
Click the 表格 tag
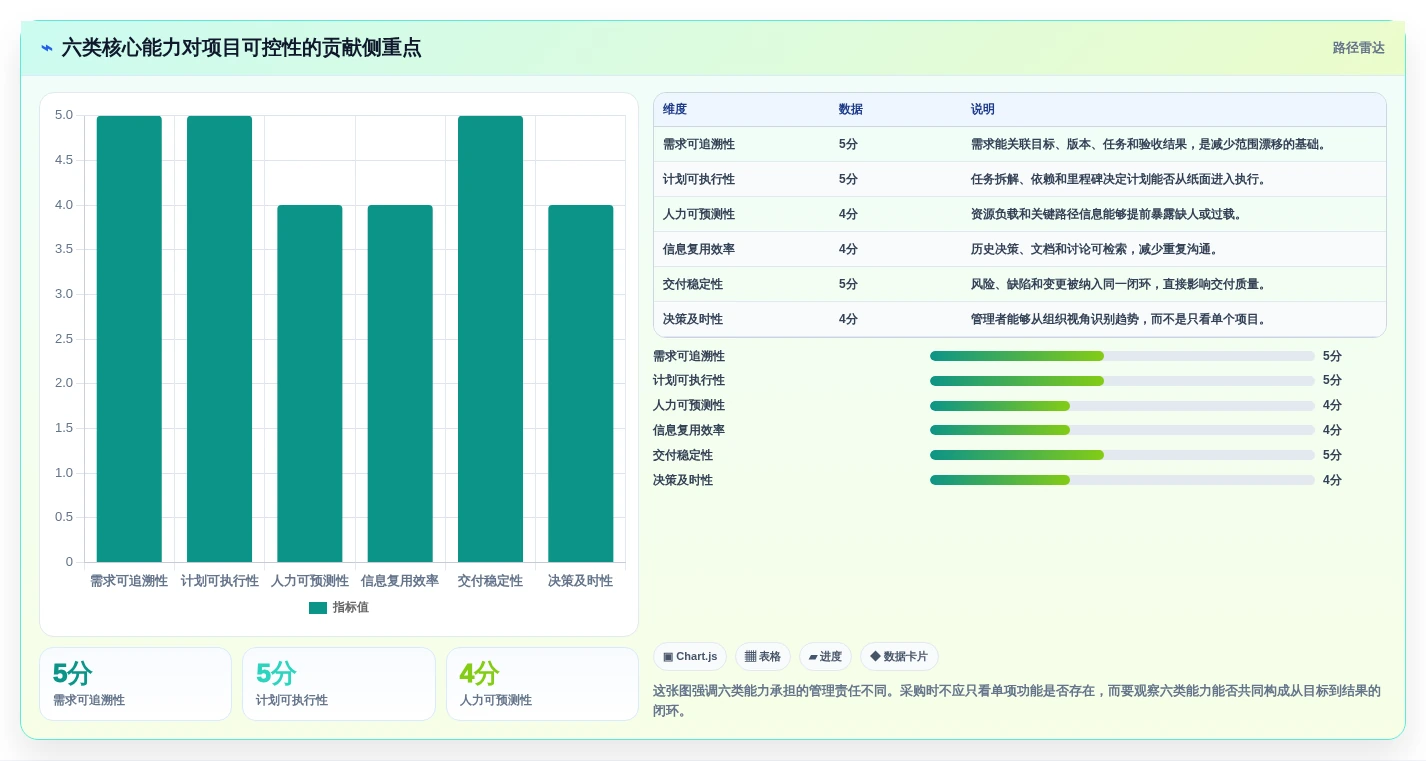tap(763, 657)
